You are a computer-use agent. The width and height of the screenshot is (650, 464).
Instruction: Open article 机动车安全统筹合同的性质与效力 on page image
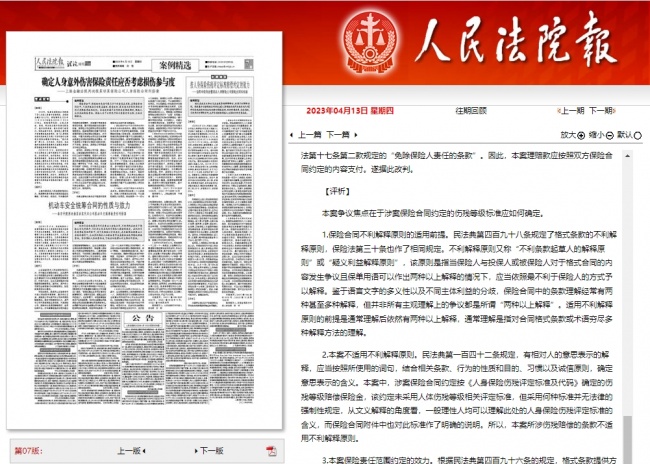pos(89,205)
